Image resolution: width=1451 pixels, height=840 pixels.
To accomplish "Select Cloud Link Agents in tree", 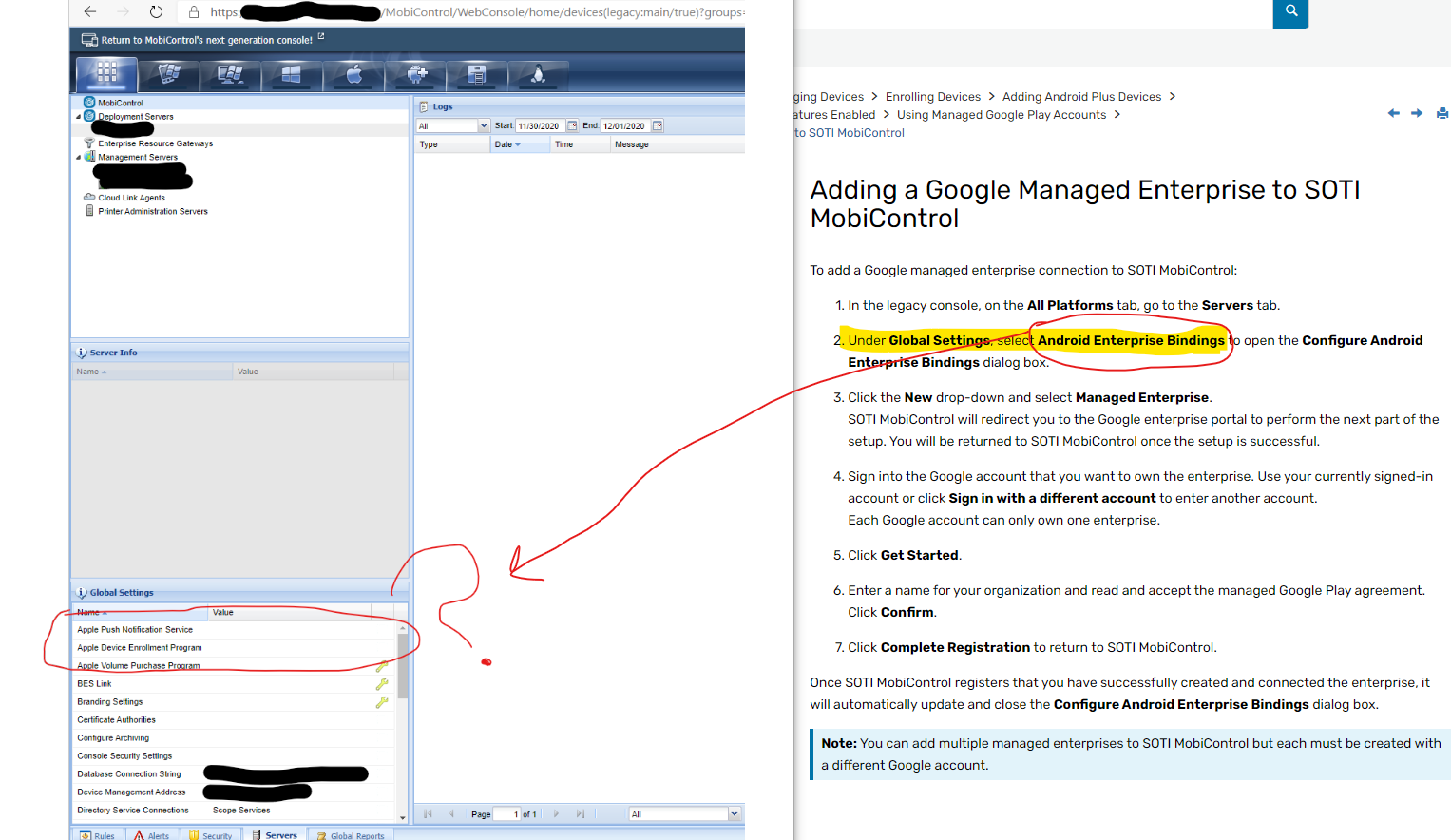I will [x=131, y=198].
